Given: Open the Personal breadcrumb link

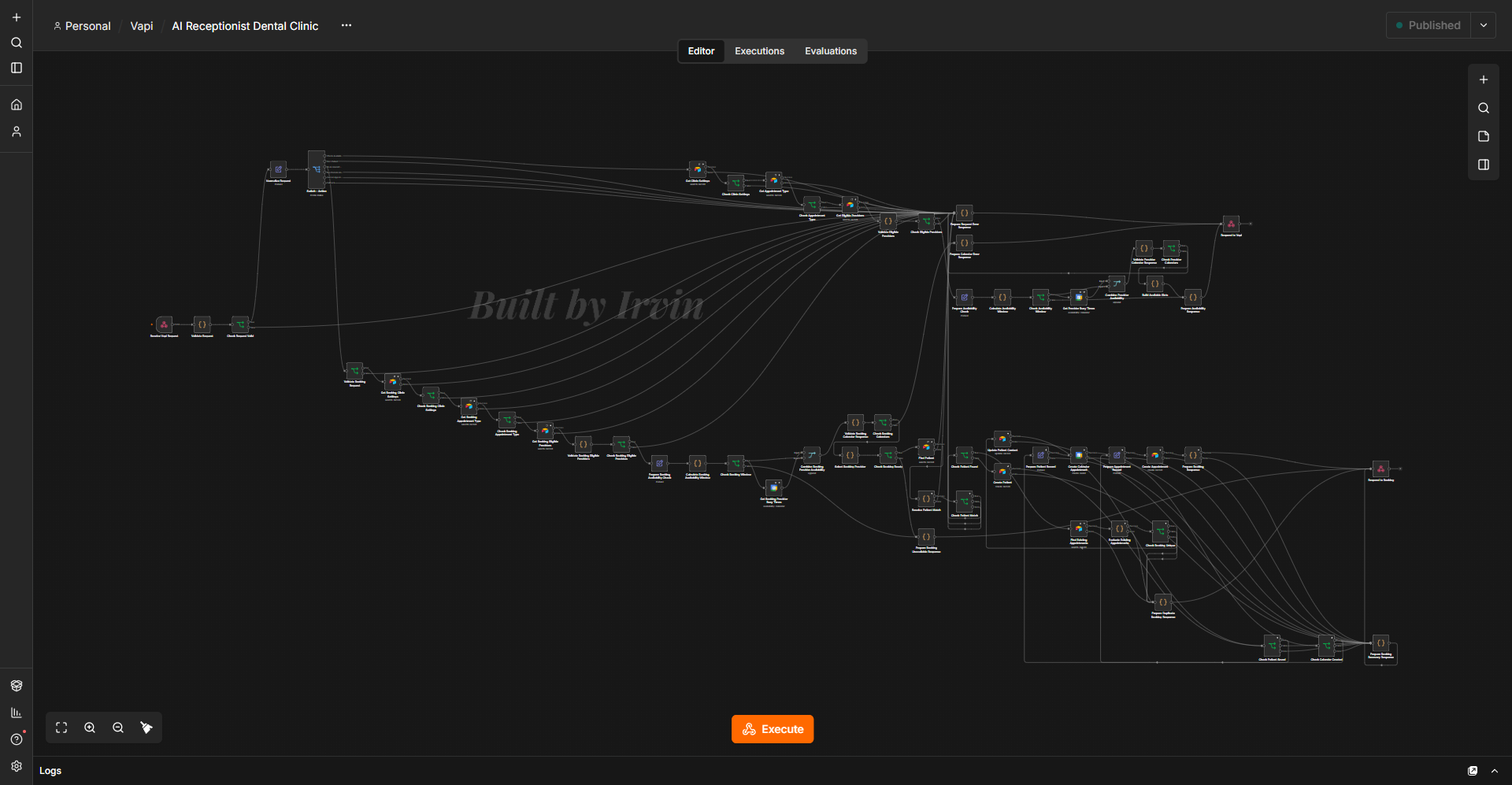Looking at the screenshot, I should pos(82,26).
